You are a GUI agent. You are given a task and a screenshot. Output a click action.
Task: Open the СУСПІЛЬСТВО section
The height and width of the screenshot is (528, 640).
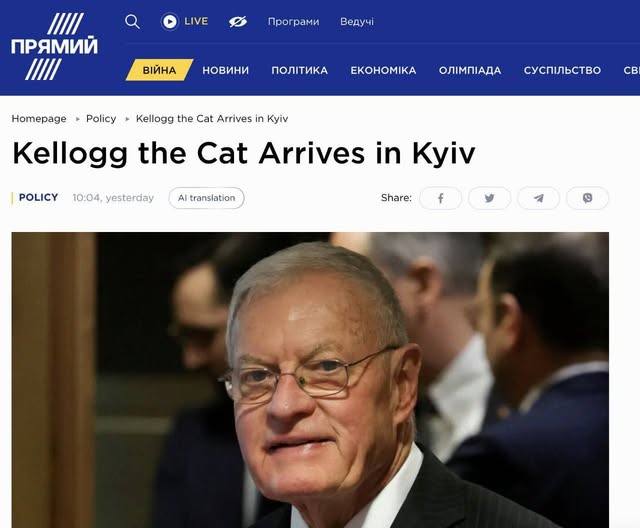pyautogui.click(x=562, y=70)
